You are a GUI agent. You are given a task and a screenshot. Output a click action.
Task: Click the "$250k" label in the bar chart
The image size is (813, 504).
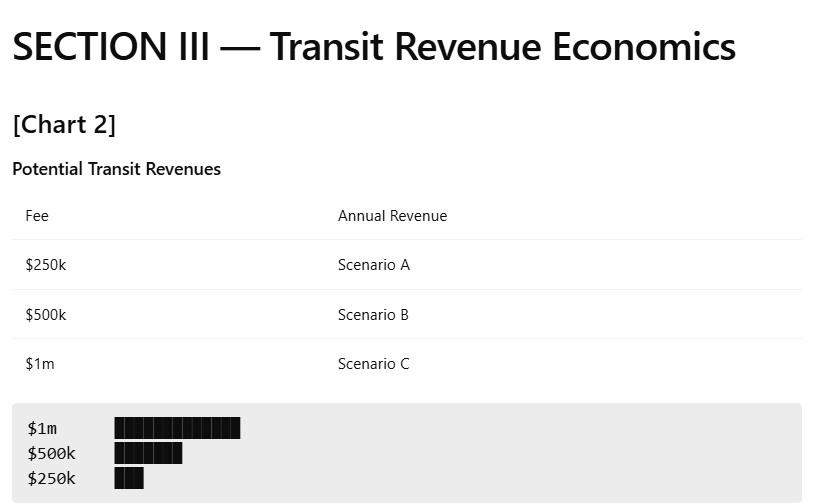click(x=51, y=479)
